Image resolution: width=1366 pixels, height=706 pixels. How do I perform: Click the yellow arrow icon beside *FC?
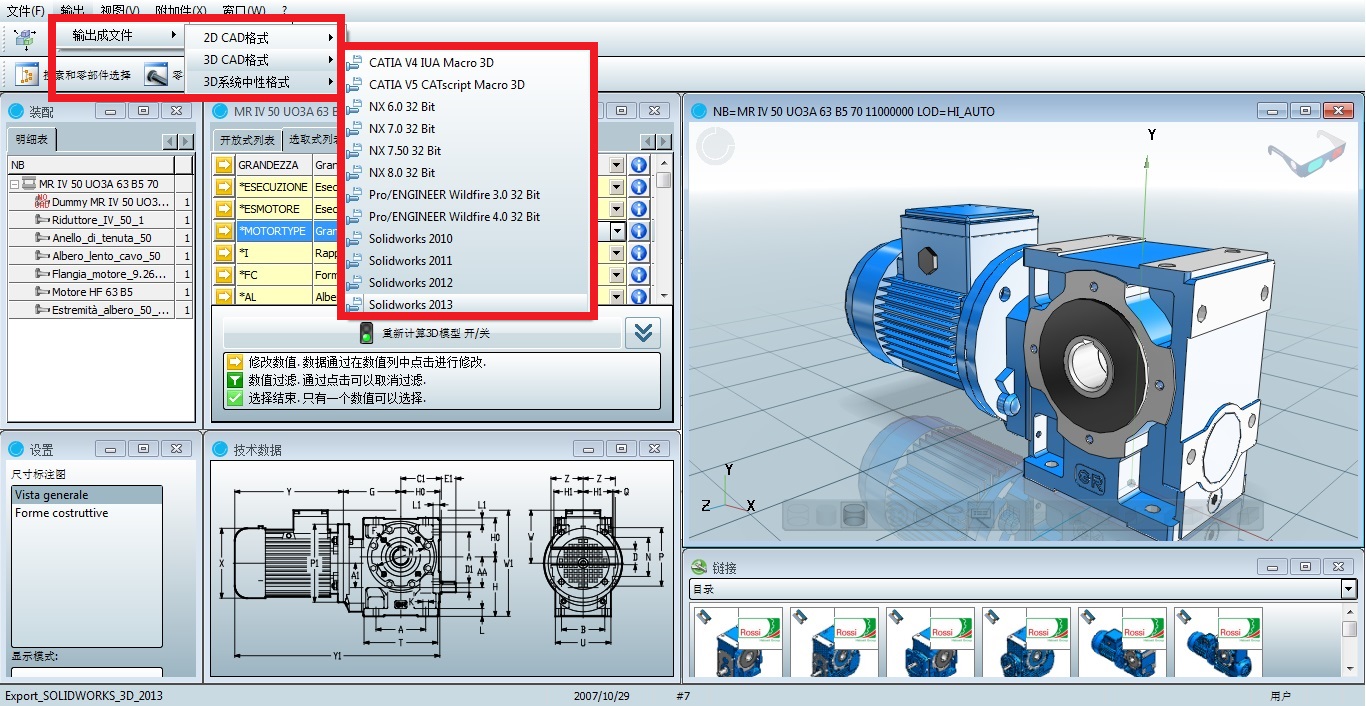(x=225, y=275)
